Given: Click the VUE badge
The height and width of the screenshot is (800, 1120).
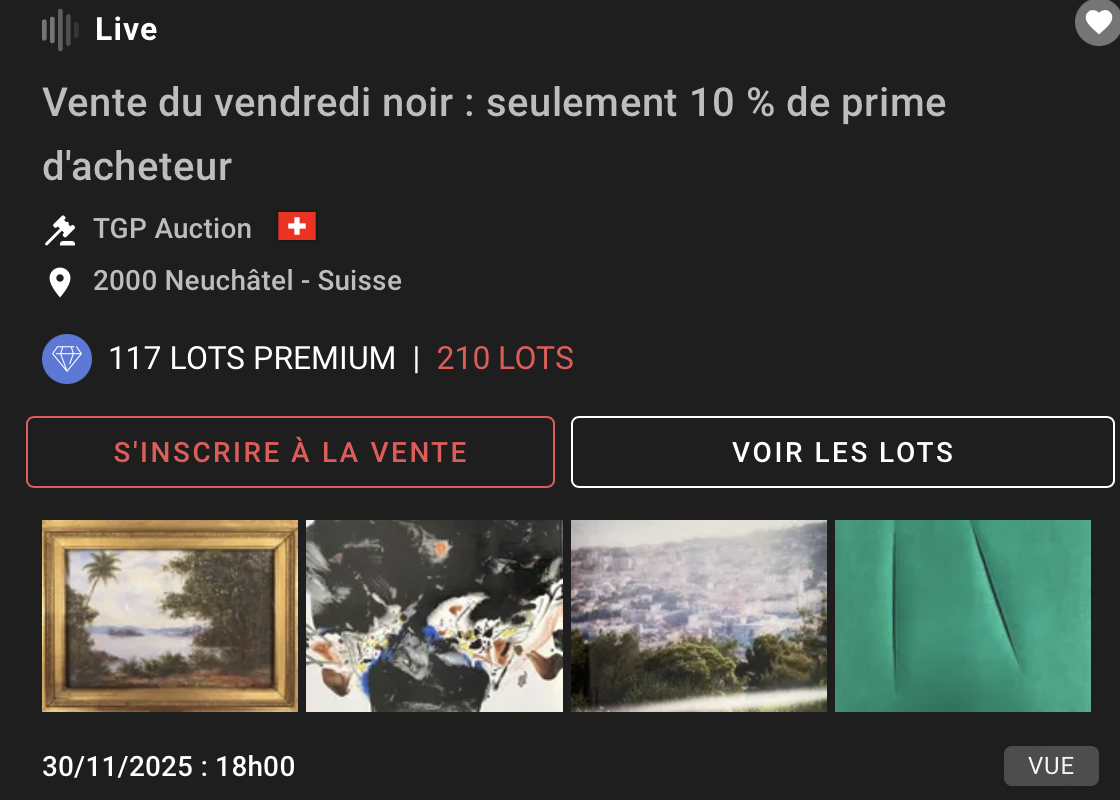Looking at the screenshot, I should [x=1051, y=766].
